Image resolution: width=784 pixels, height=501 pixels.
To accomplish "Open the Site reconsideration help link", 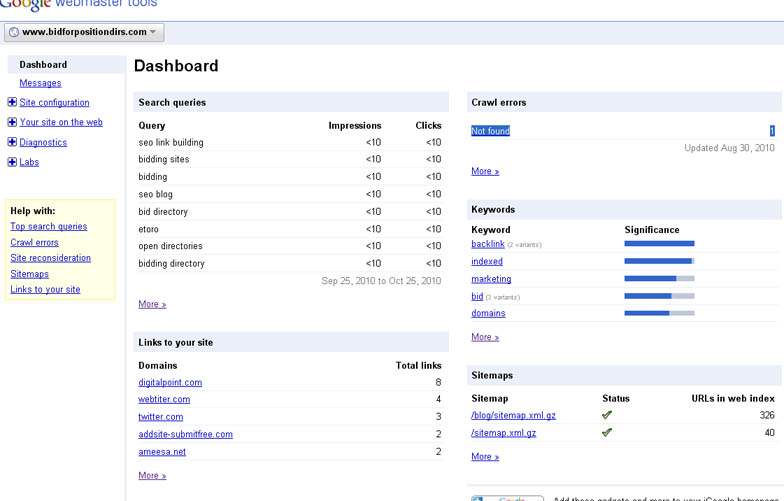I will coord(50,258).
